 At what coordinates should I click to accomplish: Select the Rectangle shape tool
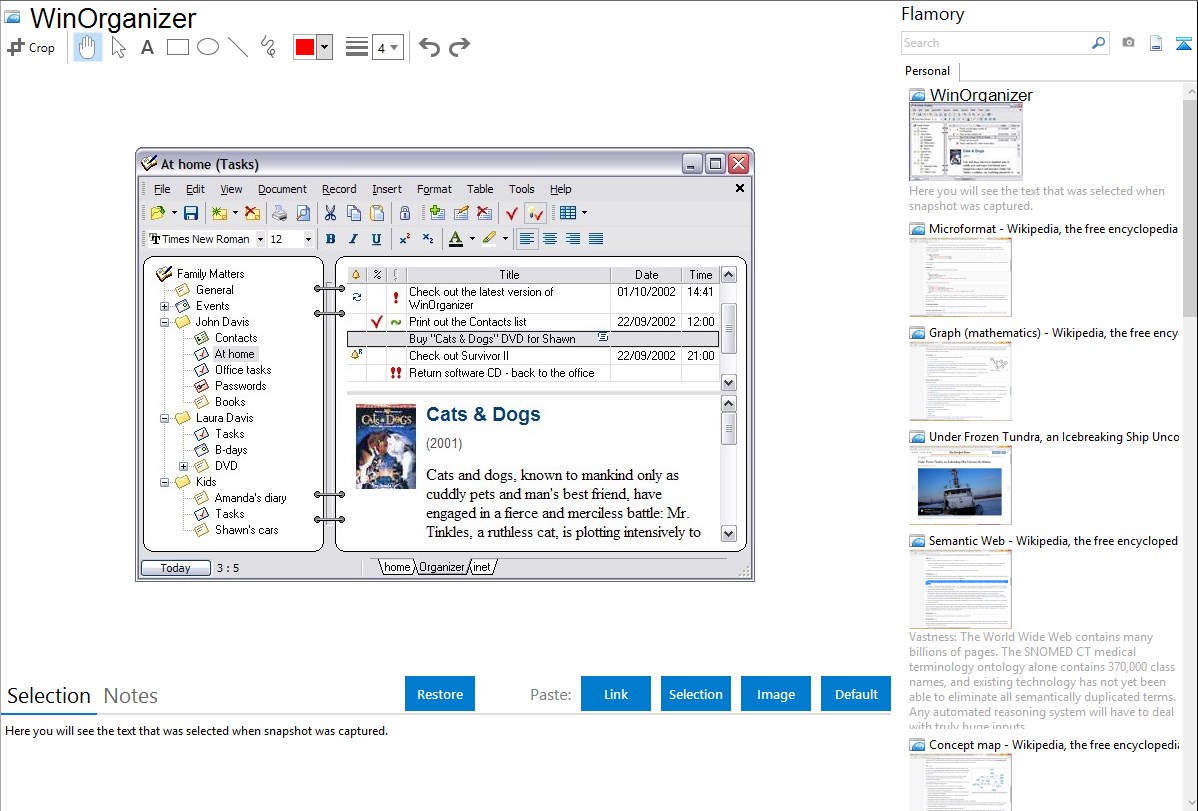[x=177, y=47]
